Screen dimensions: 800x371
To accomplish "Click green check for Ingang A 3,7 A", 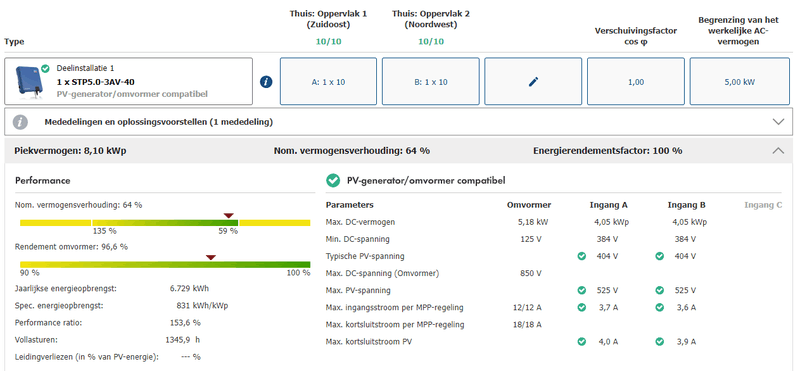I will (x=582, y=307).
